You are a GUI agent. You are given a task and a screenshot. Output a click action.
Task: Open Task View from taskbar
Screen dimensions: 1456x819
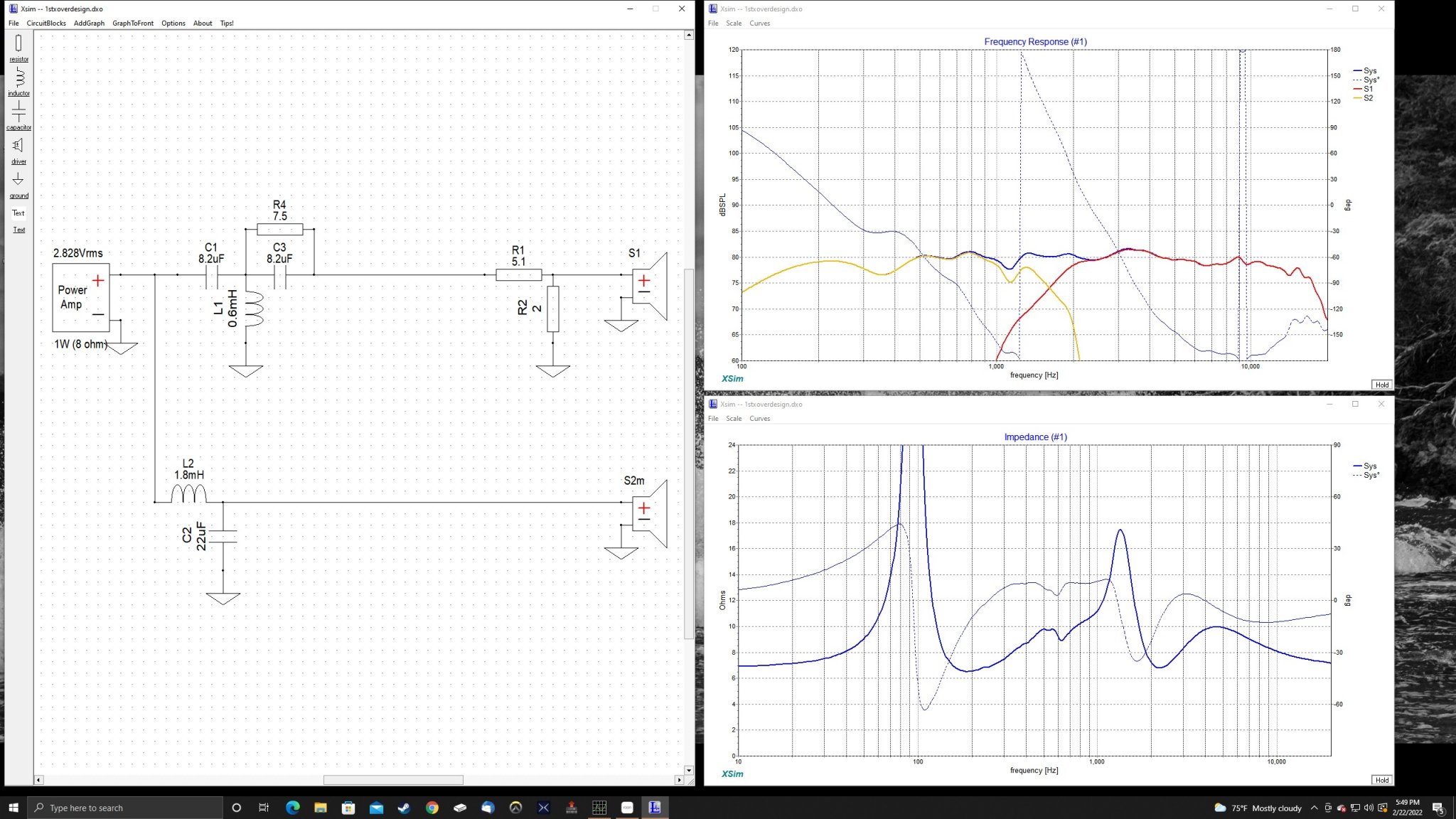[264, 808]
